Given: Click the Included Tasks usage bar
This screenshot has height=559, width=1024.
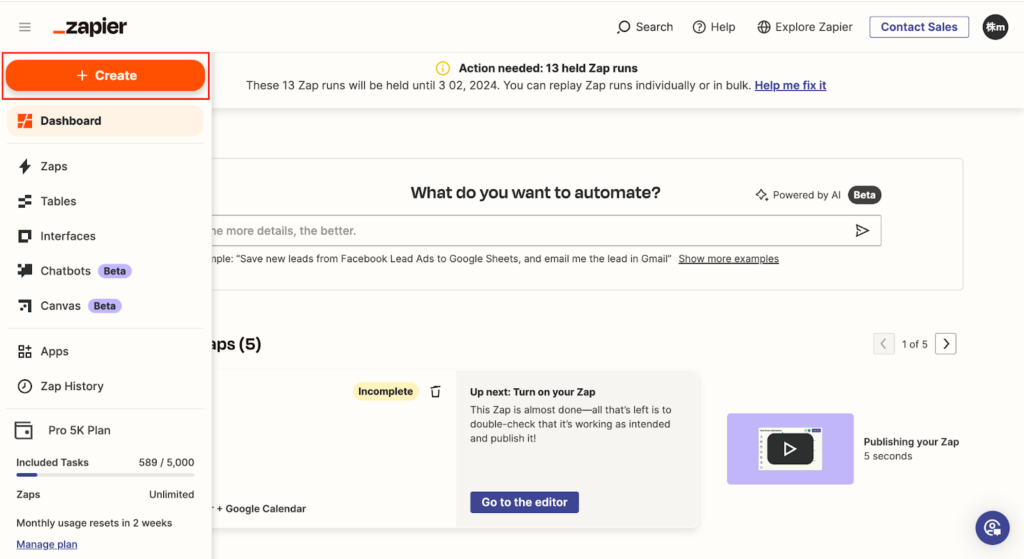Looking at the screenshot, I should tap(105, 475).
